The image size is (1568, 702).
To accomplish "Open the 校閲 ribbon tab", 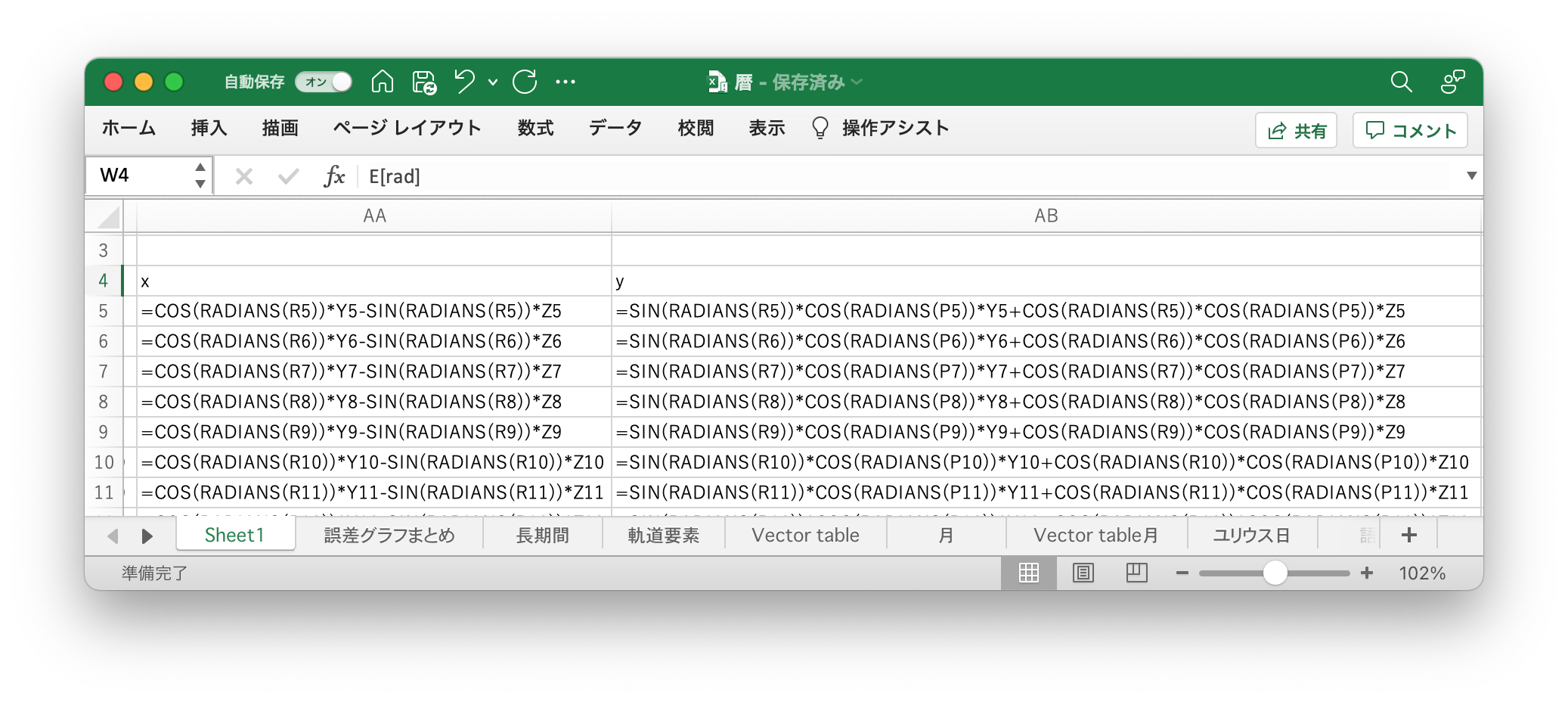I will (696, 128).
